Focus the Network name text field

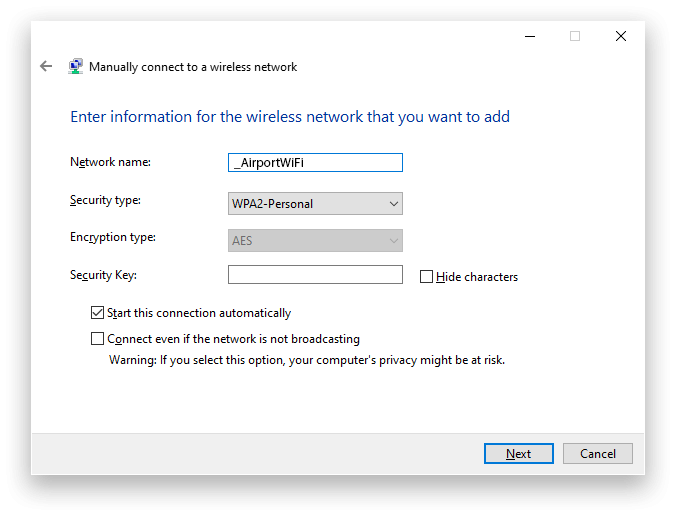coord(315,163)
